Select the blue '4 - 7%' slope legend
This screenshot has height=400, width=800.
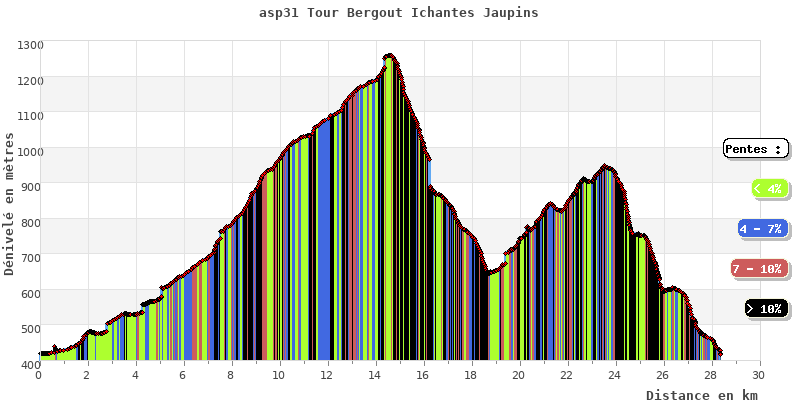pyautogui.click(x=763, y=229)
